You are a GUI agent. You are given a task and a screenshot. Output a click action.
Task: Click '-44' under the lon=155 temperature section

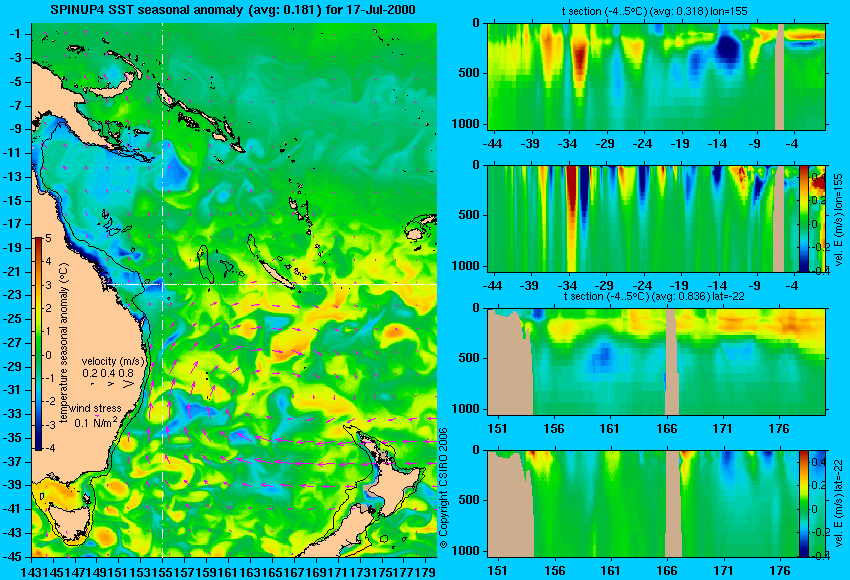492,144
